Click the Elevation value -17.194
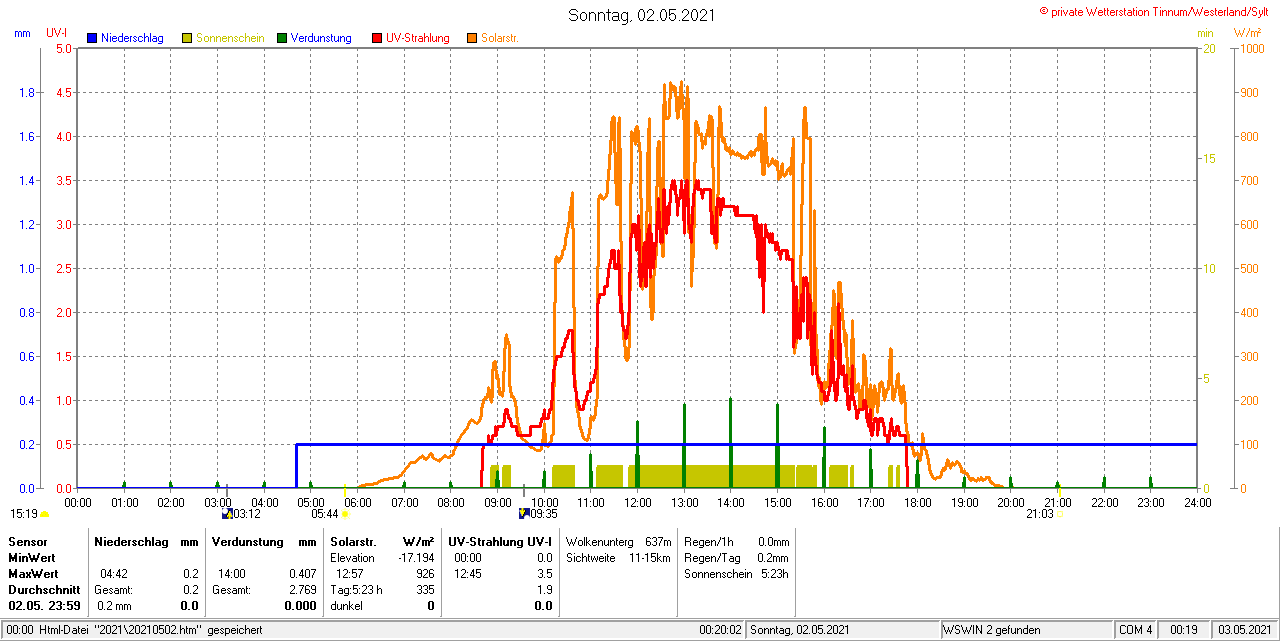The width and height of the screenshot is (1280, 641). (x=415, y=557)
